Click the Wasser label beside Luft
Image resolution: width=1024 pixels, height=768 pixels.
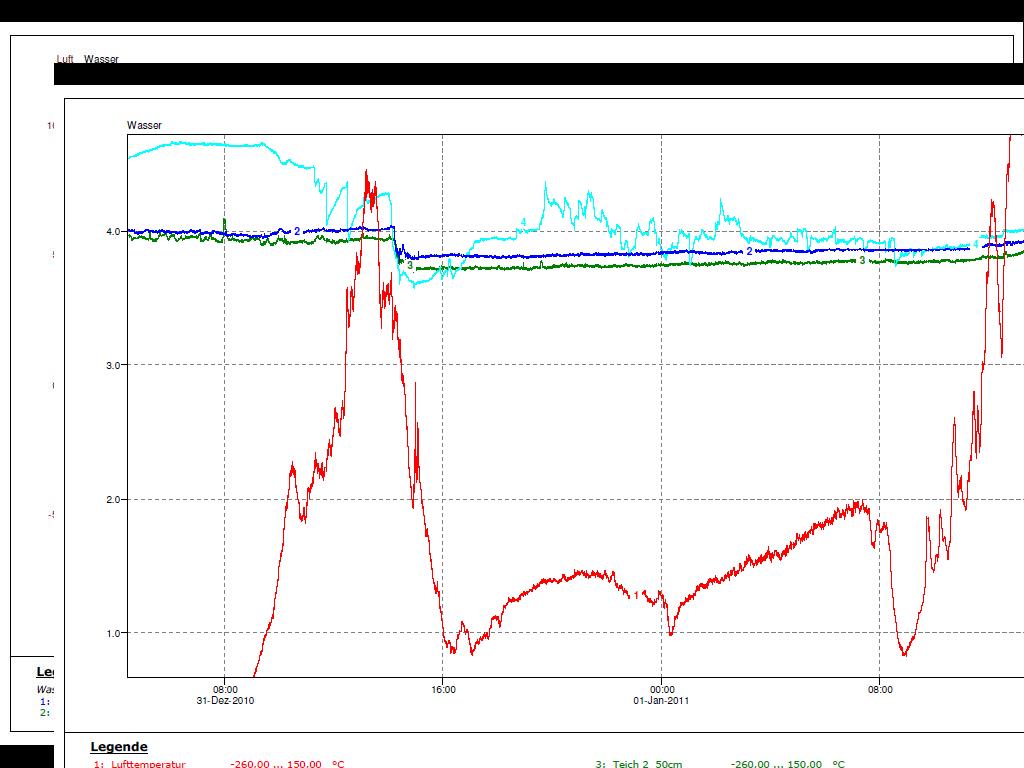101,59
